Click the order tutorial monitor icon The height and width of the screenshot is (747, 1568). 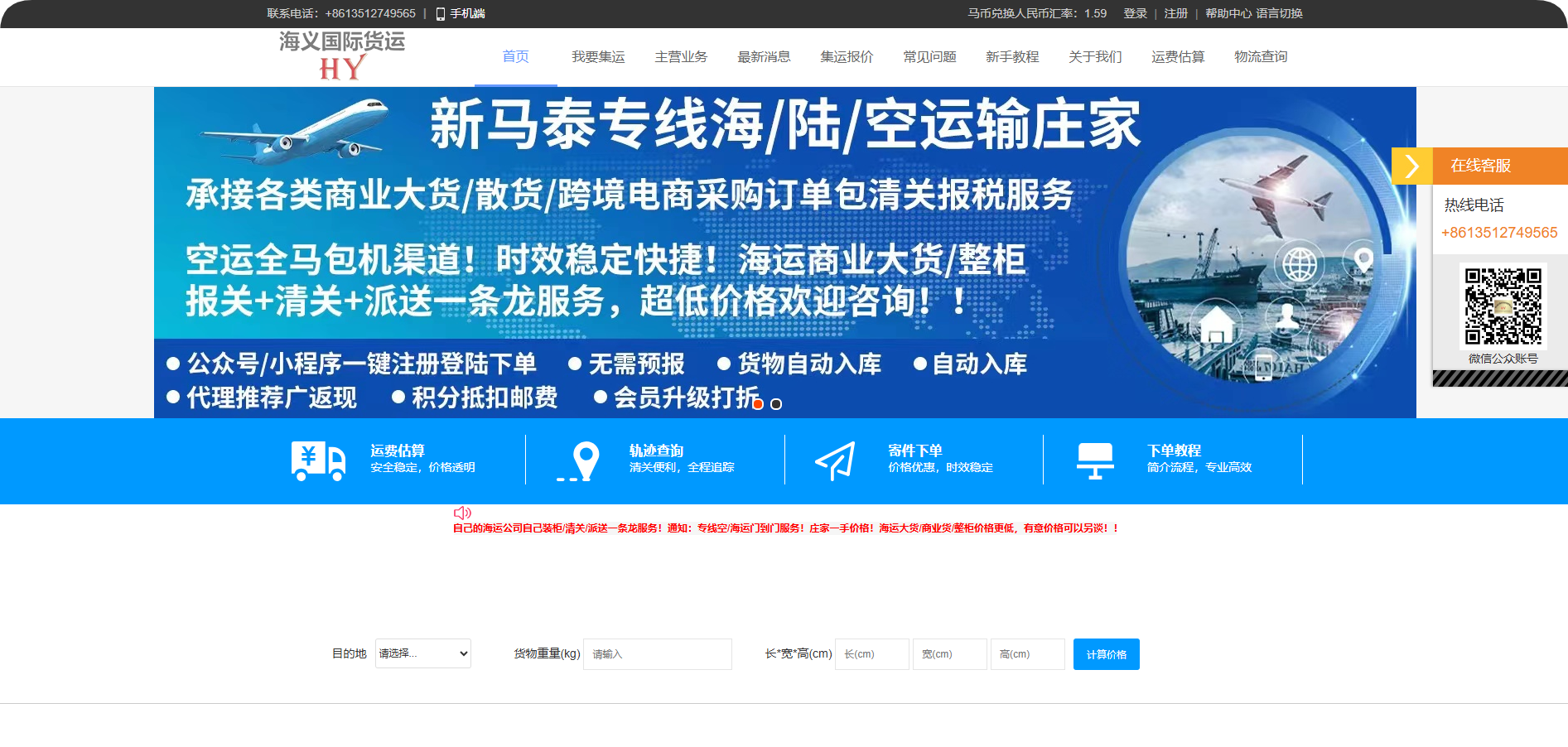pyautogui.click(x=1094, y=460)
